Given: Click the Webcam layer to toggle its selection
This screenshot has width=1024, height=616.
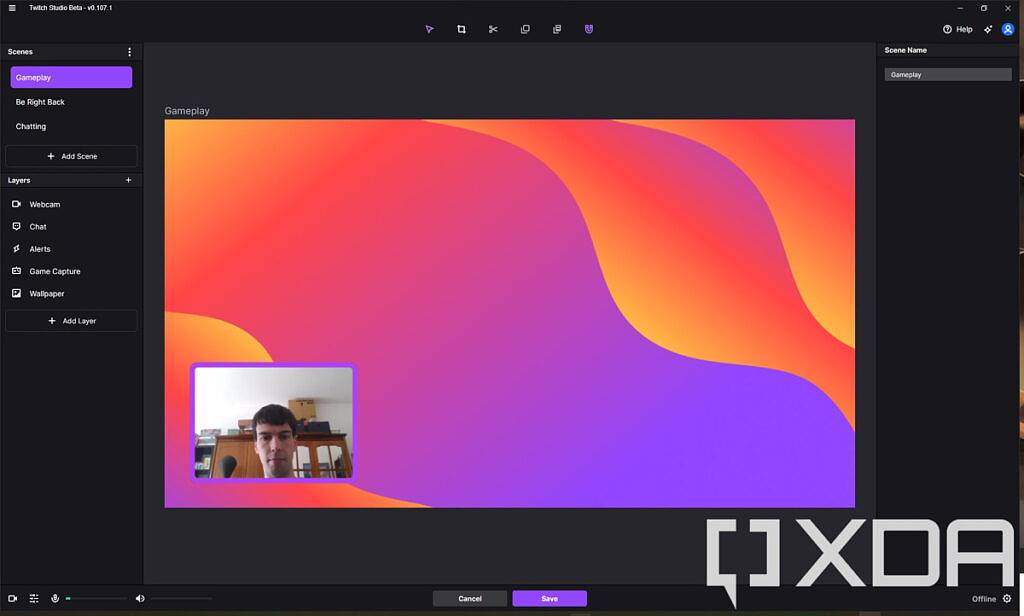Looking at the screenshot, I should pyautogui.click(x=44, y=204).
